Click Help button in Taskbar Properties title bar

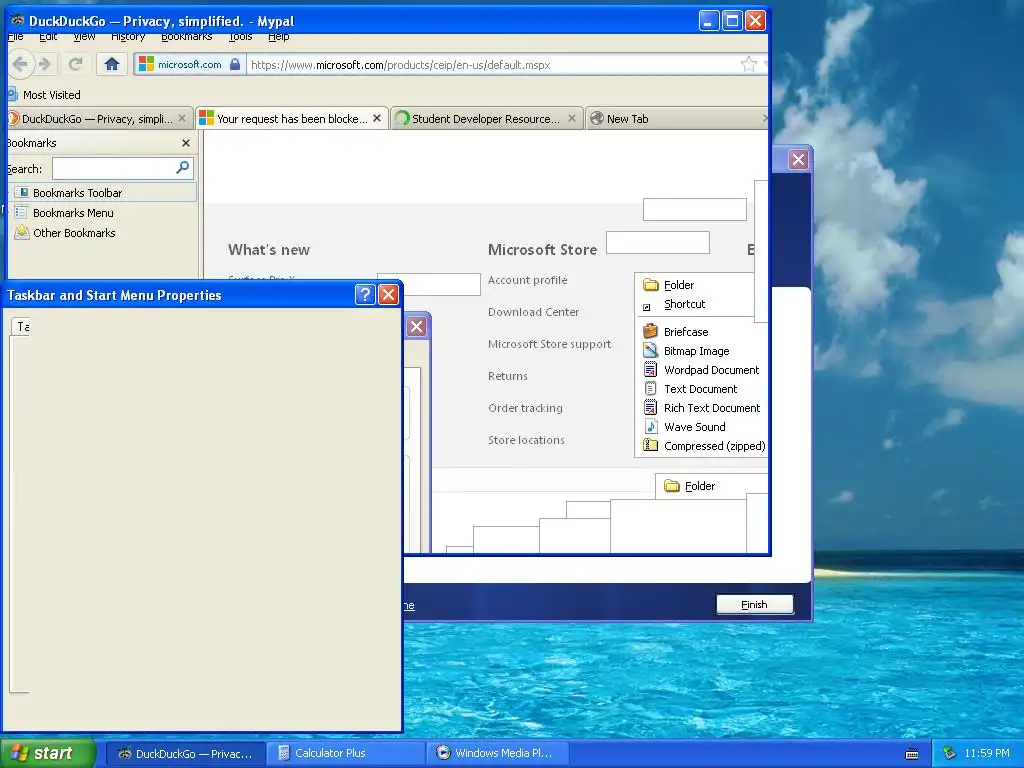[x=365, y=295]
